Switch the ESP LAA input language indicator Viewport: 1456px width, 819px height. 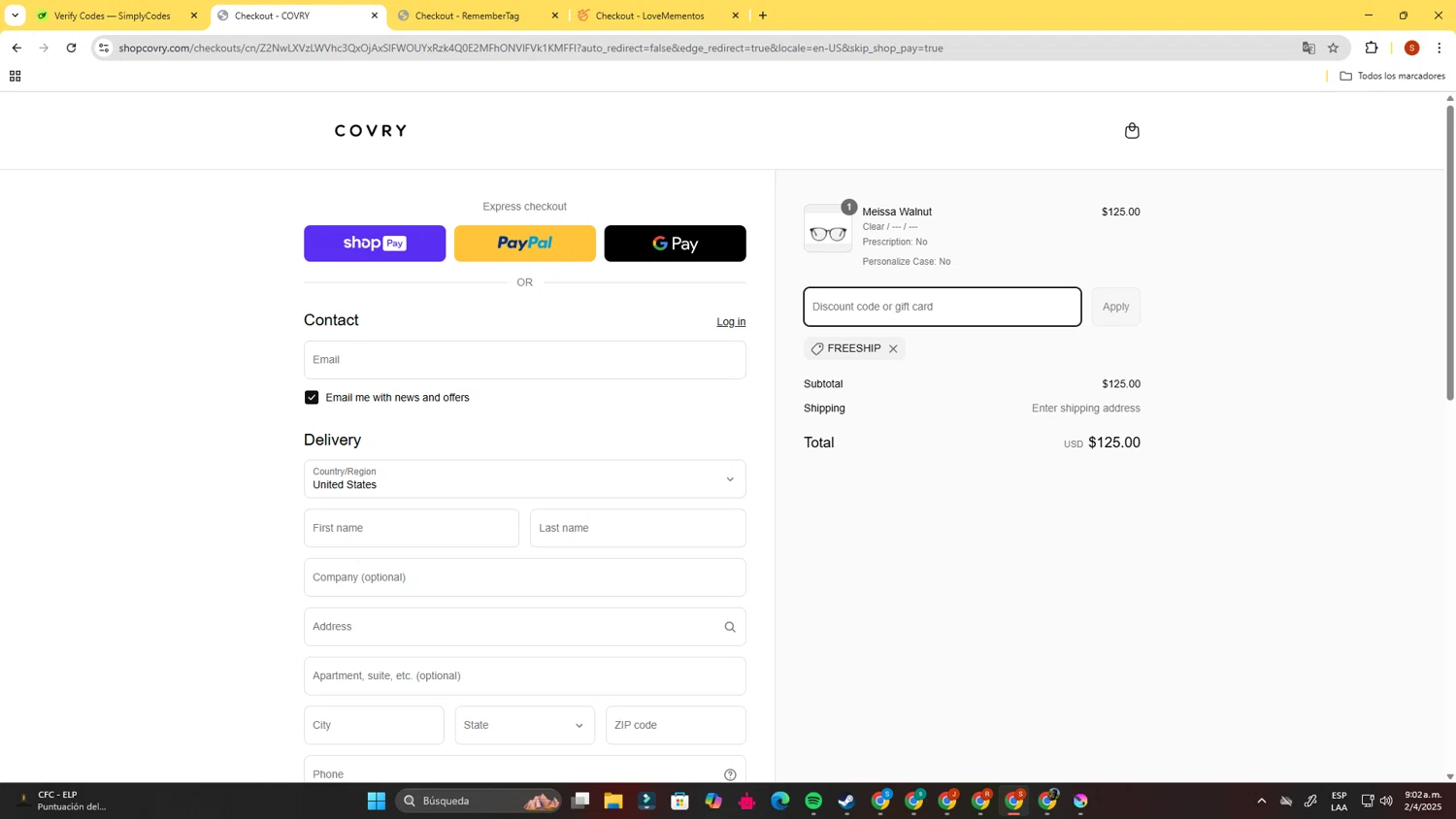(1339, 801)
